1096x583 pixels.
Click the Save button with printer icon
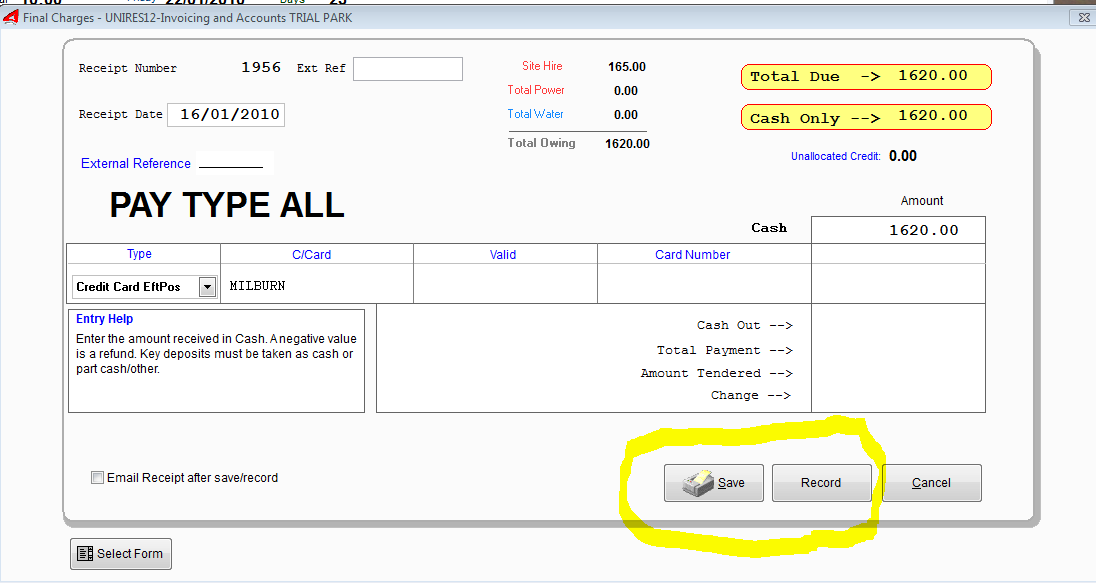click(x=714, y=483)
